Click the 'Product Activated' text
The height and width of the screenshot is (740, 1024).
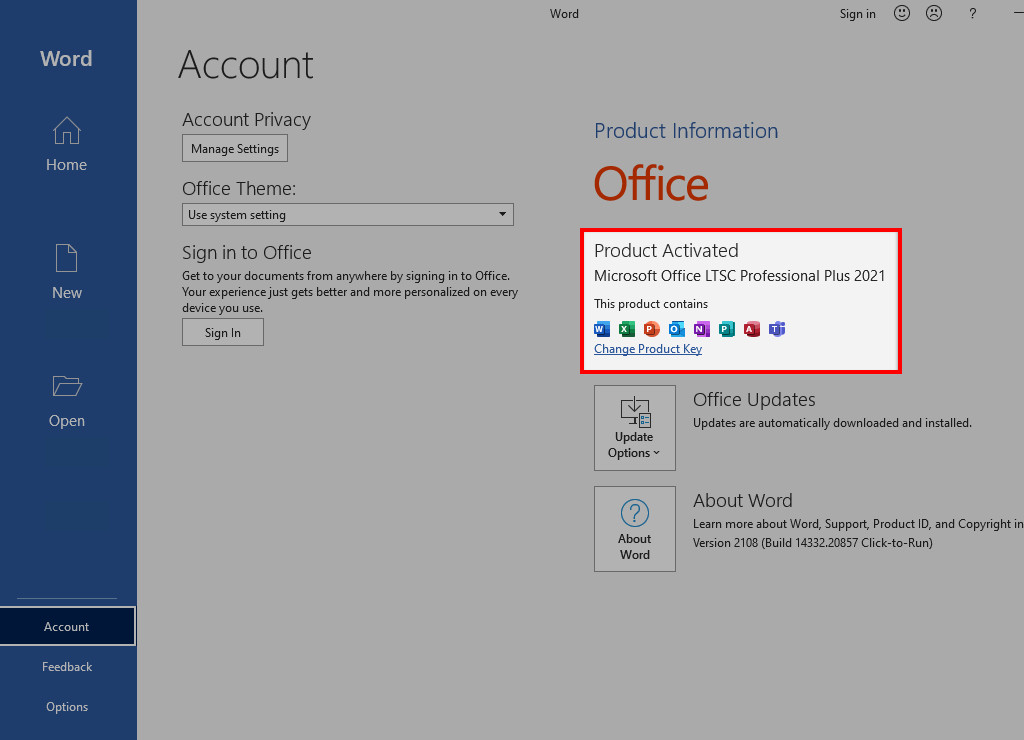(x=666, y=250)
